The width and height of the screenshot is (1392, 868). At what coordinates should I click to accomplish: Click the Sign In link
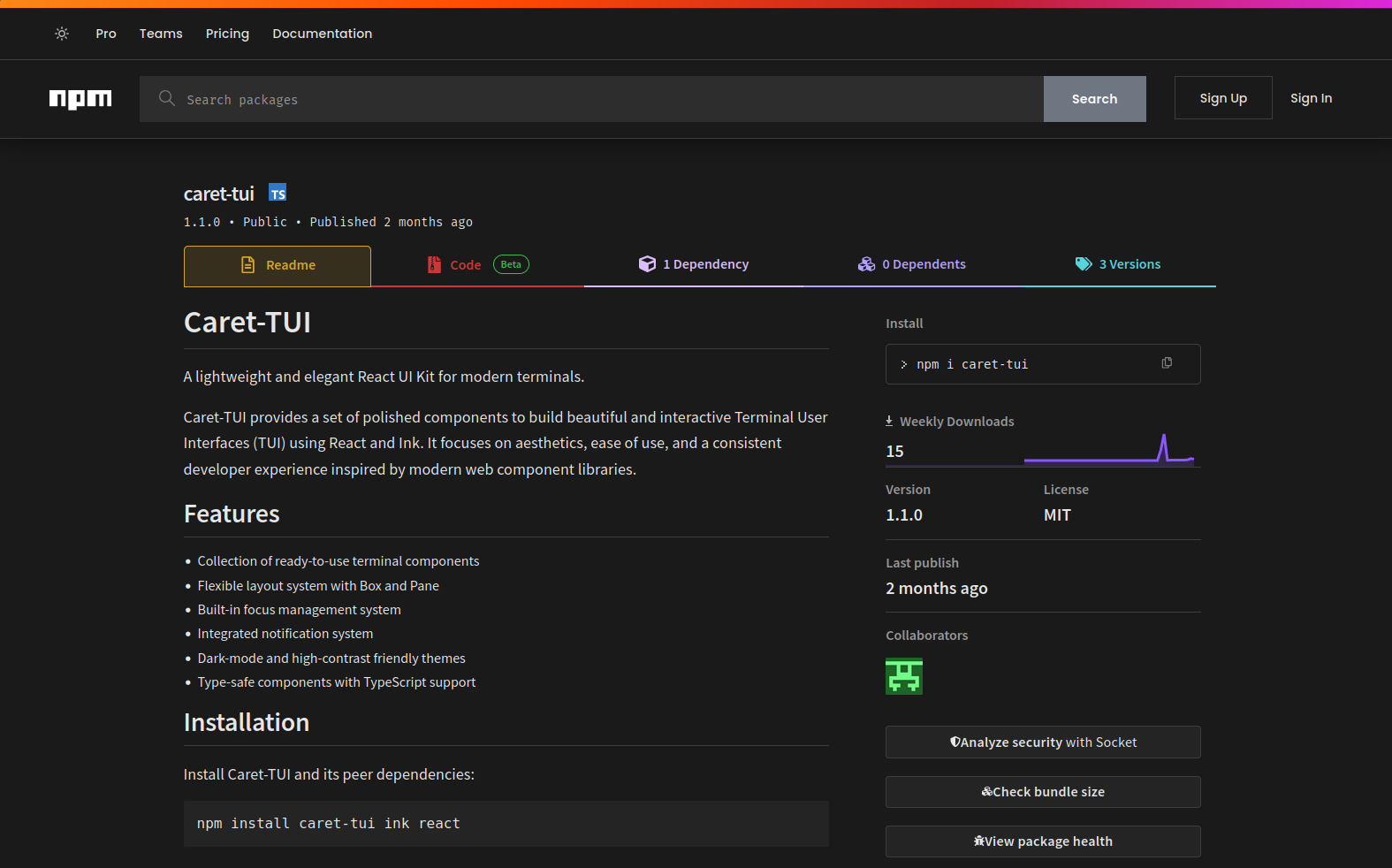click(1311, 98)
